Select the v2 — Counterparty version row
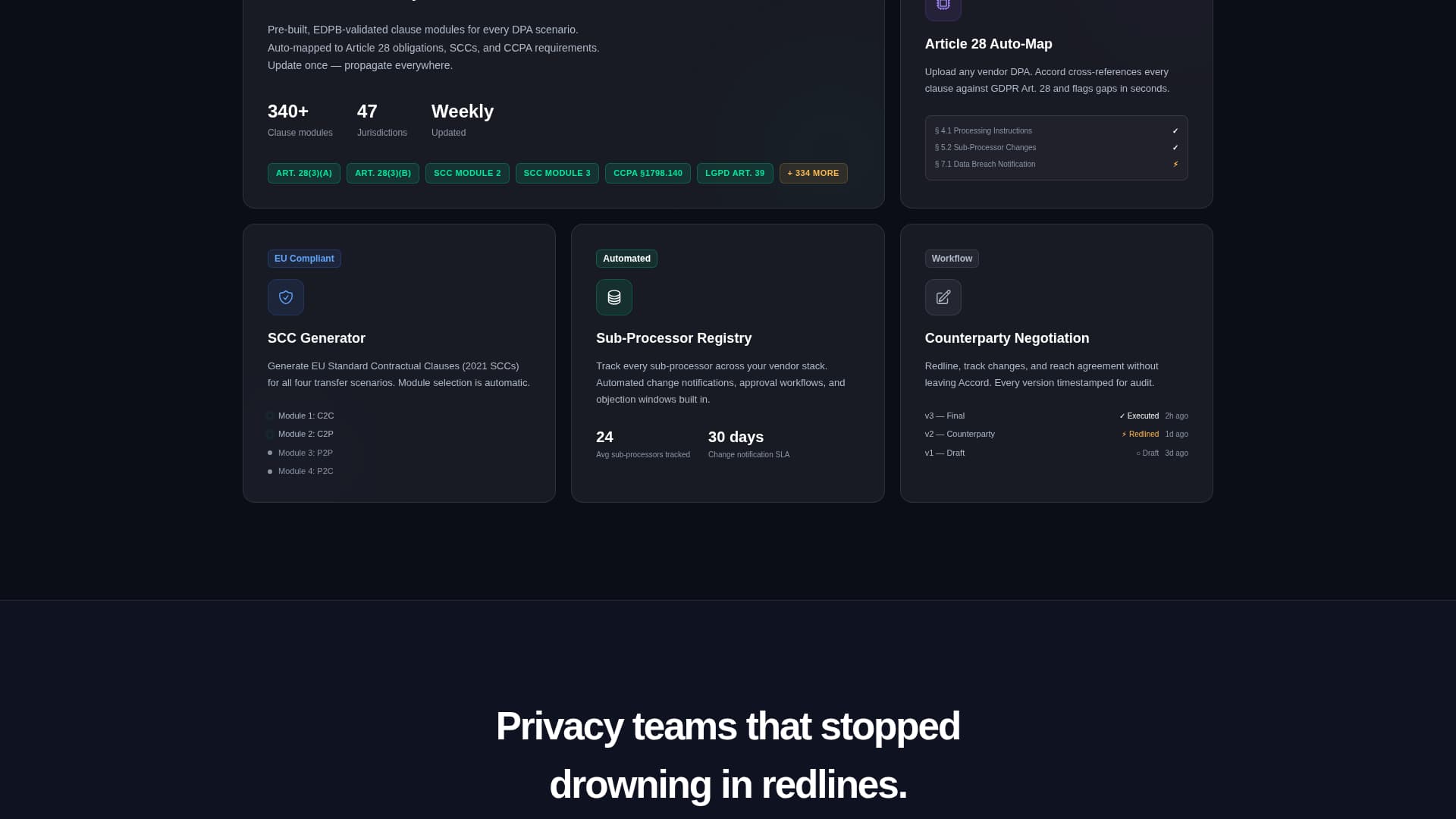The height and width of the screenshot is (819, 1456). point(959,434)
